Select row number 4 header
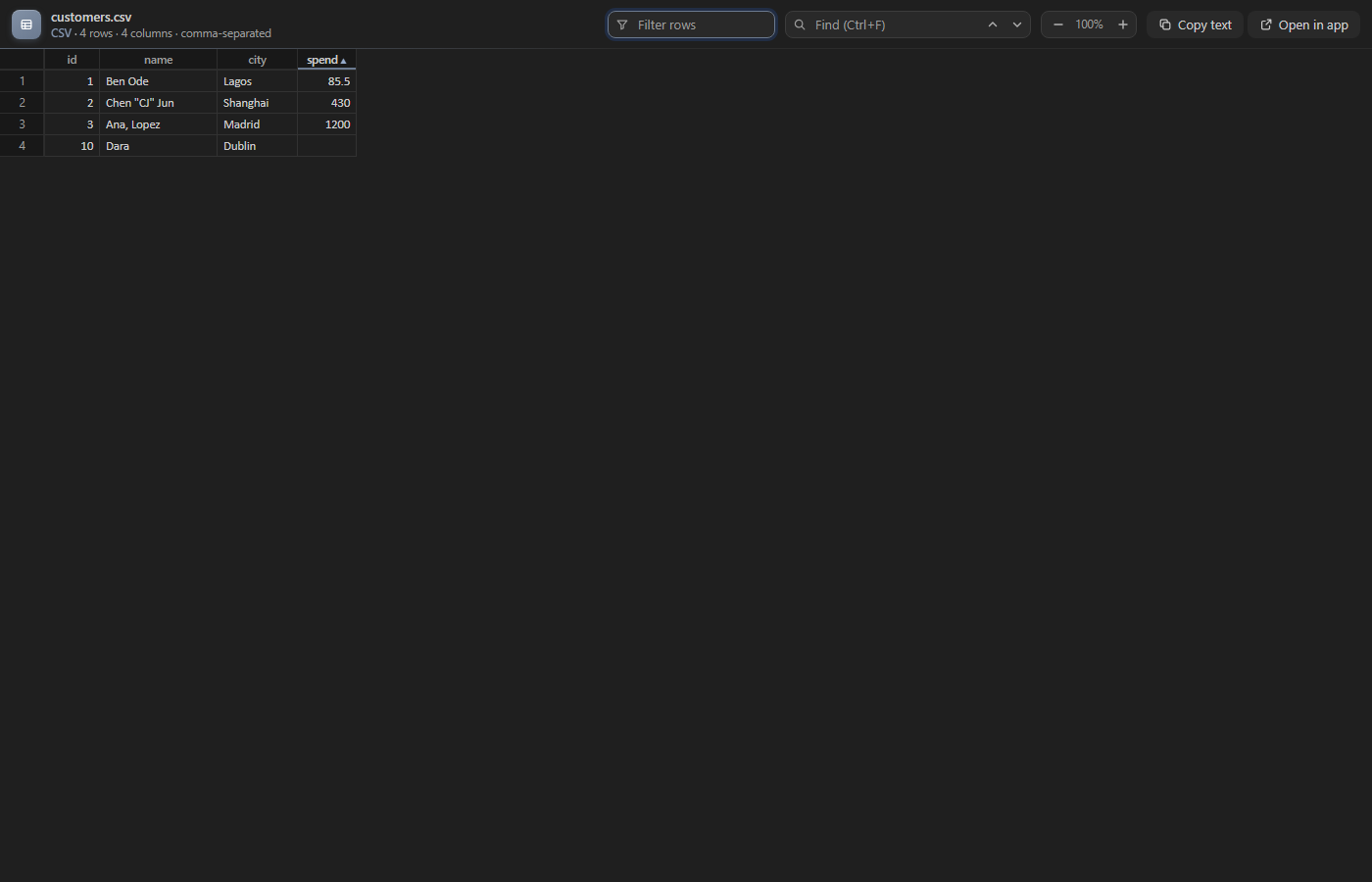Image resolution: width=1372 pixels, height=882 pixels. [x=22, y=146]
